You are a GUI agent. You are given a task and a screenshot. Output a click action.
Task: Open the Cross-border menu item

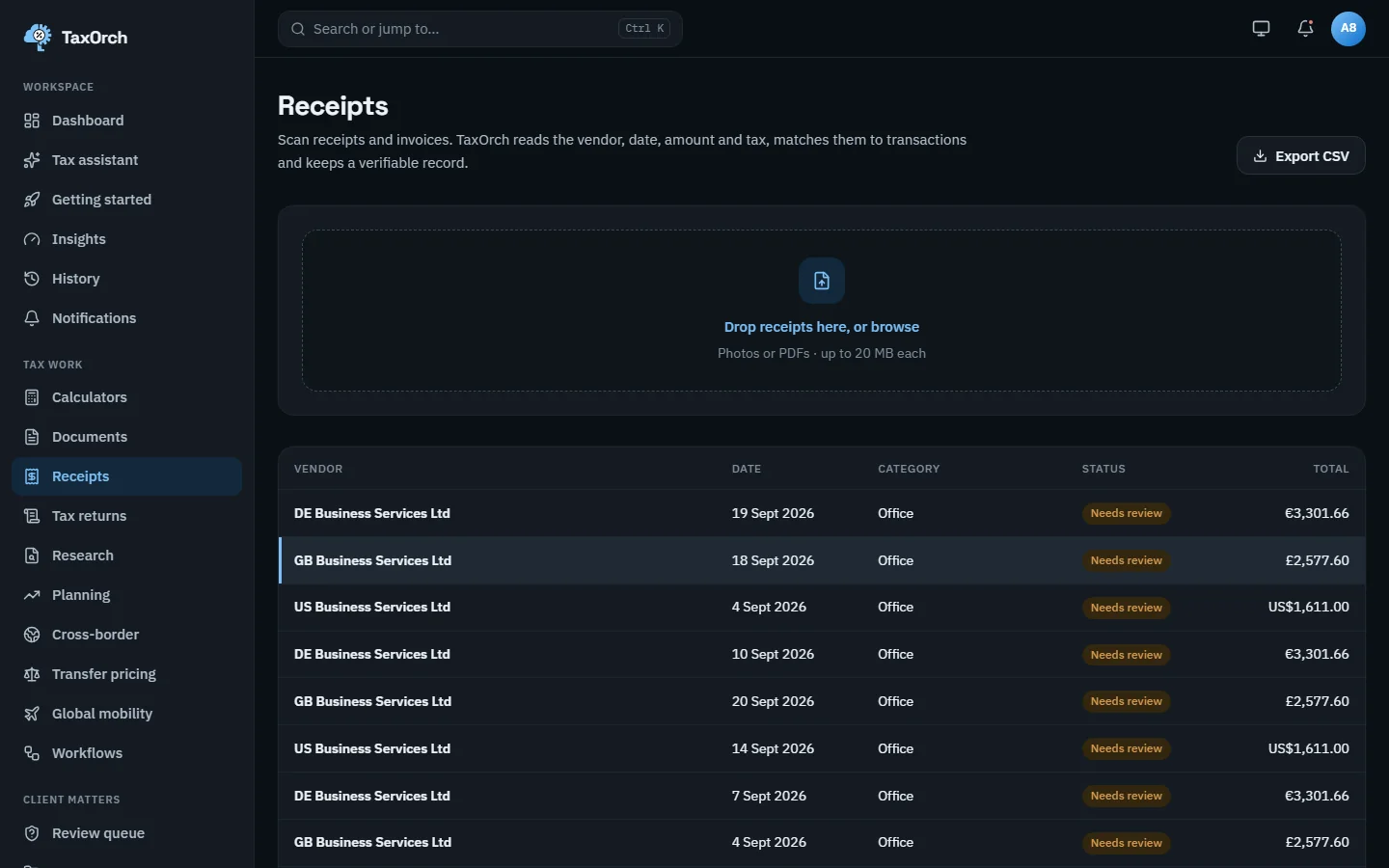click(127, 635)
